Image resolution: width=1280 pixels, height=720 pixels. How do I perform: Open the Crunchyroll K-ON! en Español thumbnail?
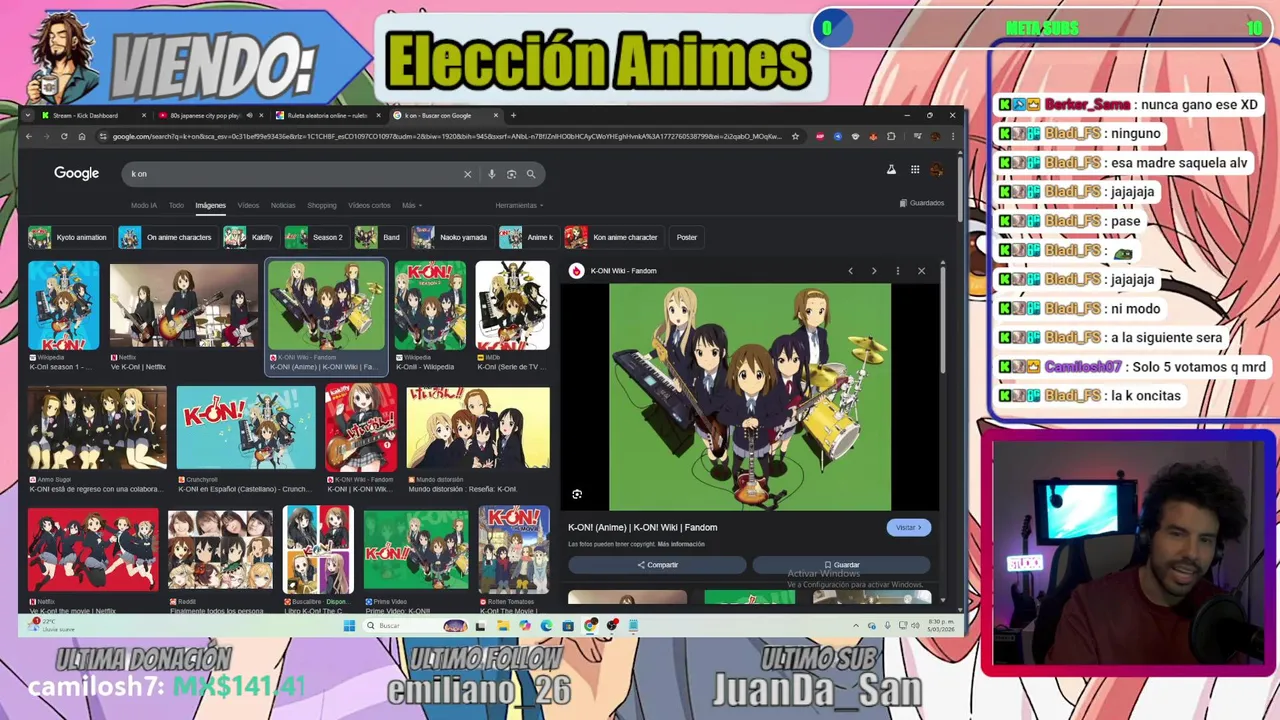(246, 428)
